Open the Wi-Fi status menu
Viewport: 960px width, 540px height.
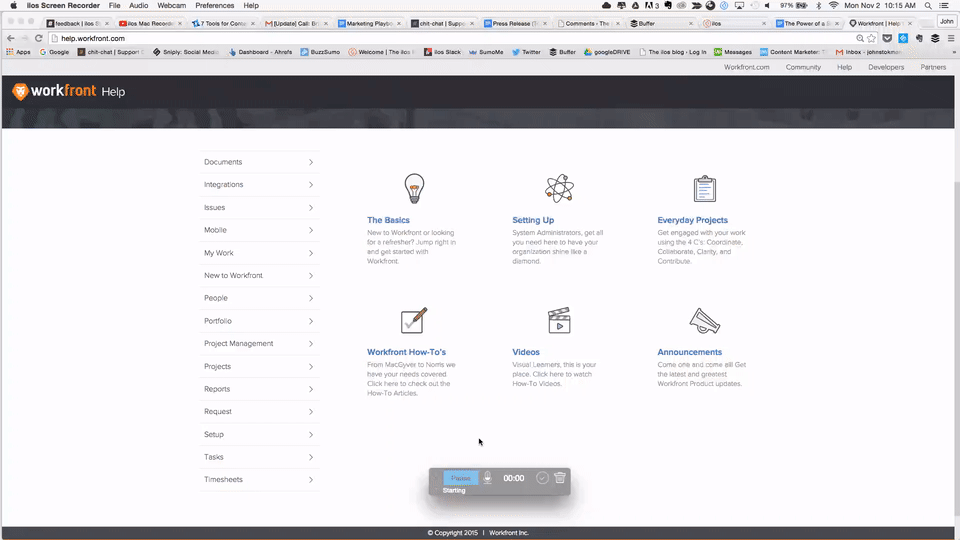click(833, 6)
